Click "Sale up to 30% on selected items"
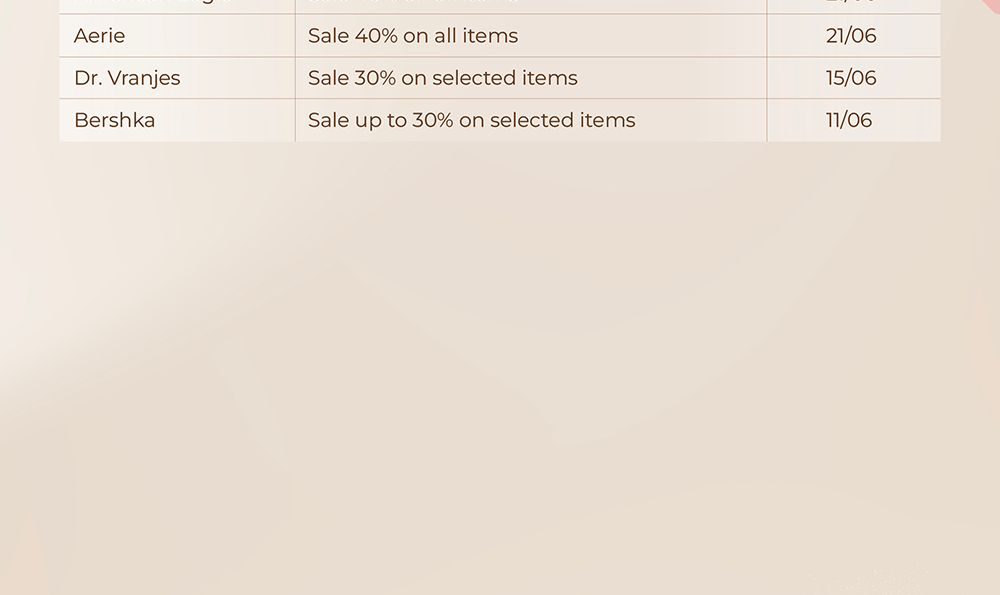This screenshot has height=595, width=1000. (x=471, y=121)
